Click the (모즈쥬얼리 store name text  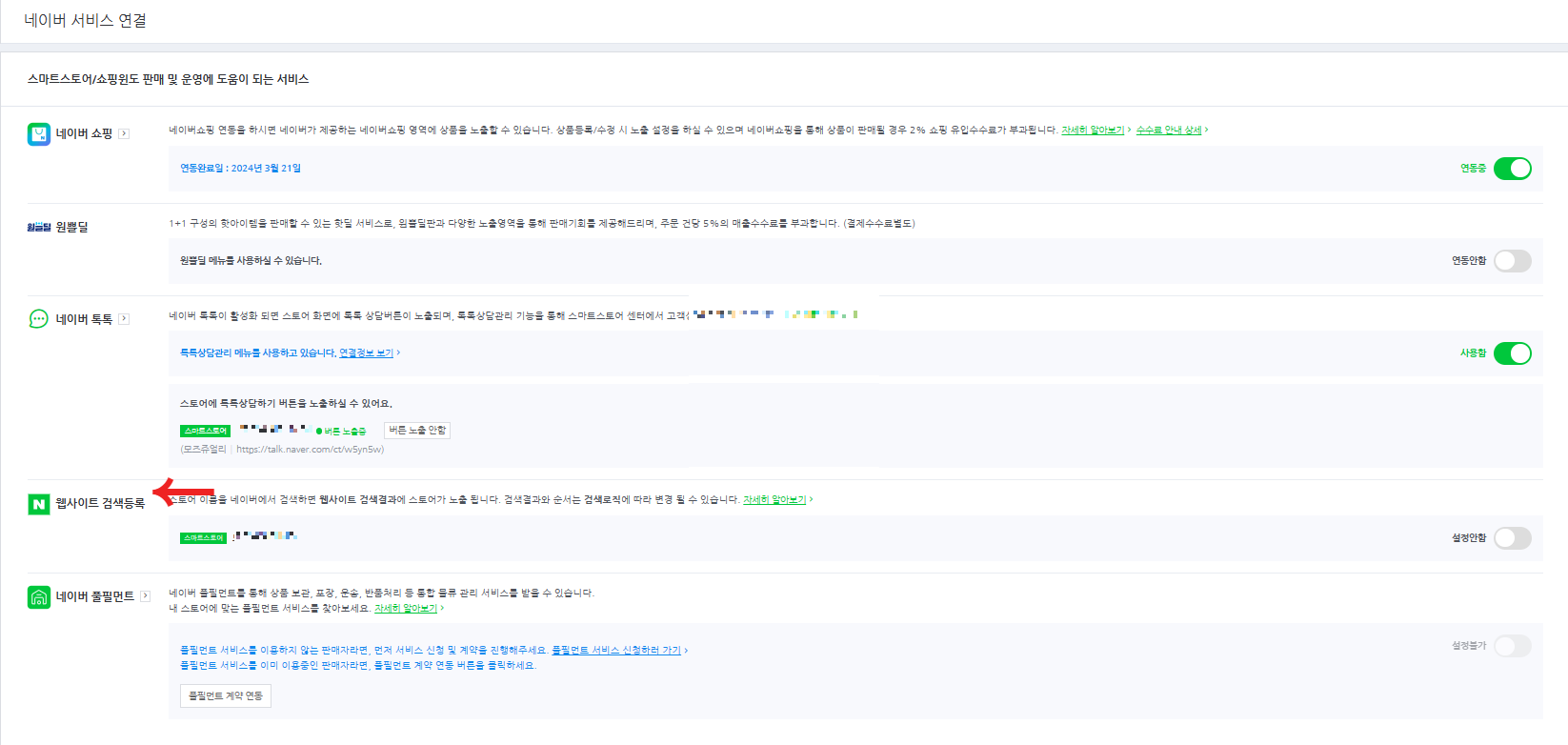[x=204, y=450]
